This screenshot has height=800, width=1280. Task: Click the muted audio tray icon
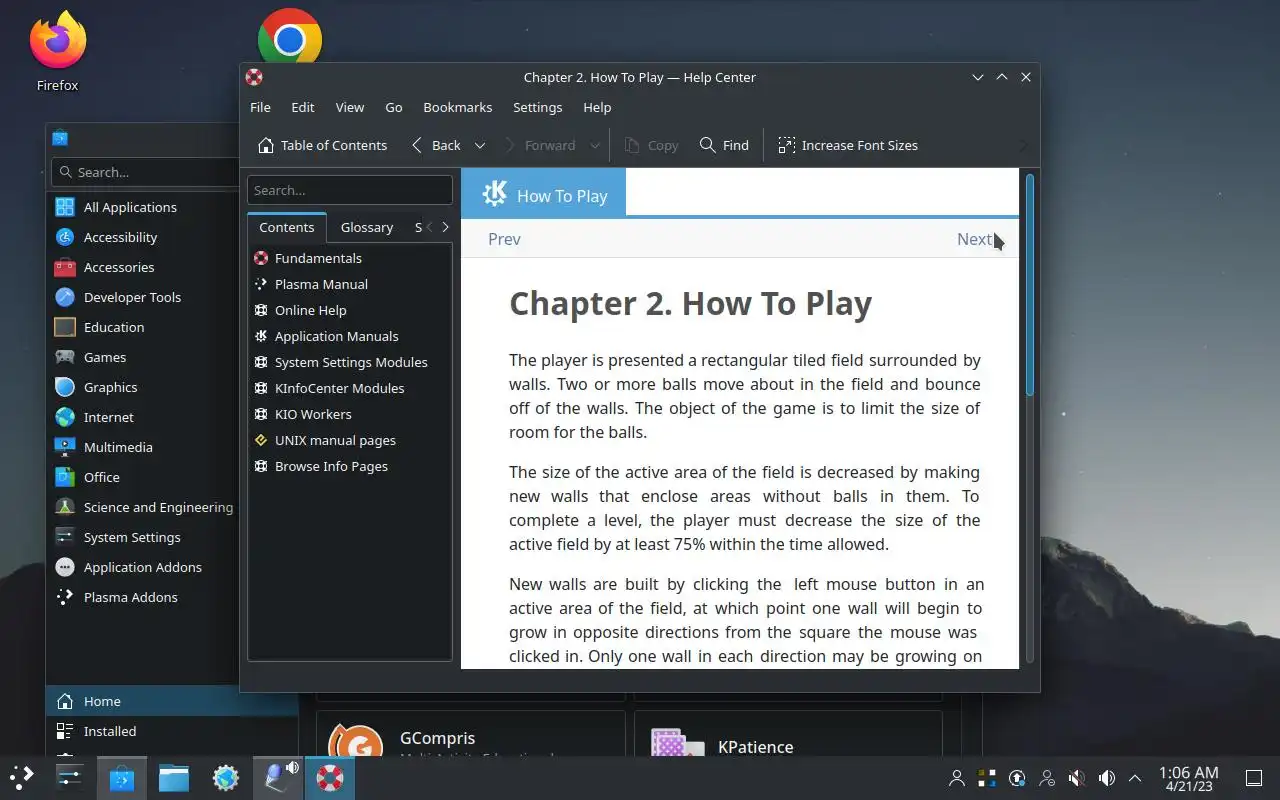1077,777
